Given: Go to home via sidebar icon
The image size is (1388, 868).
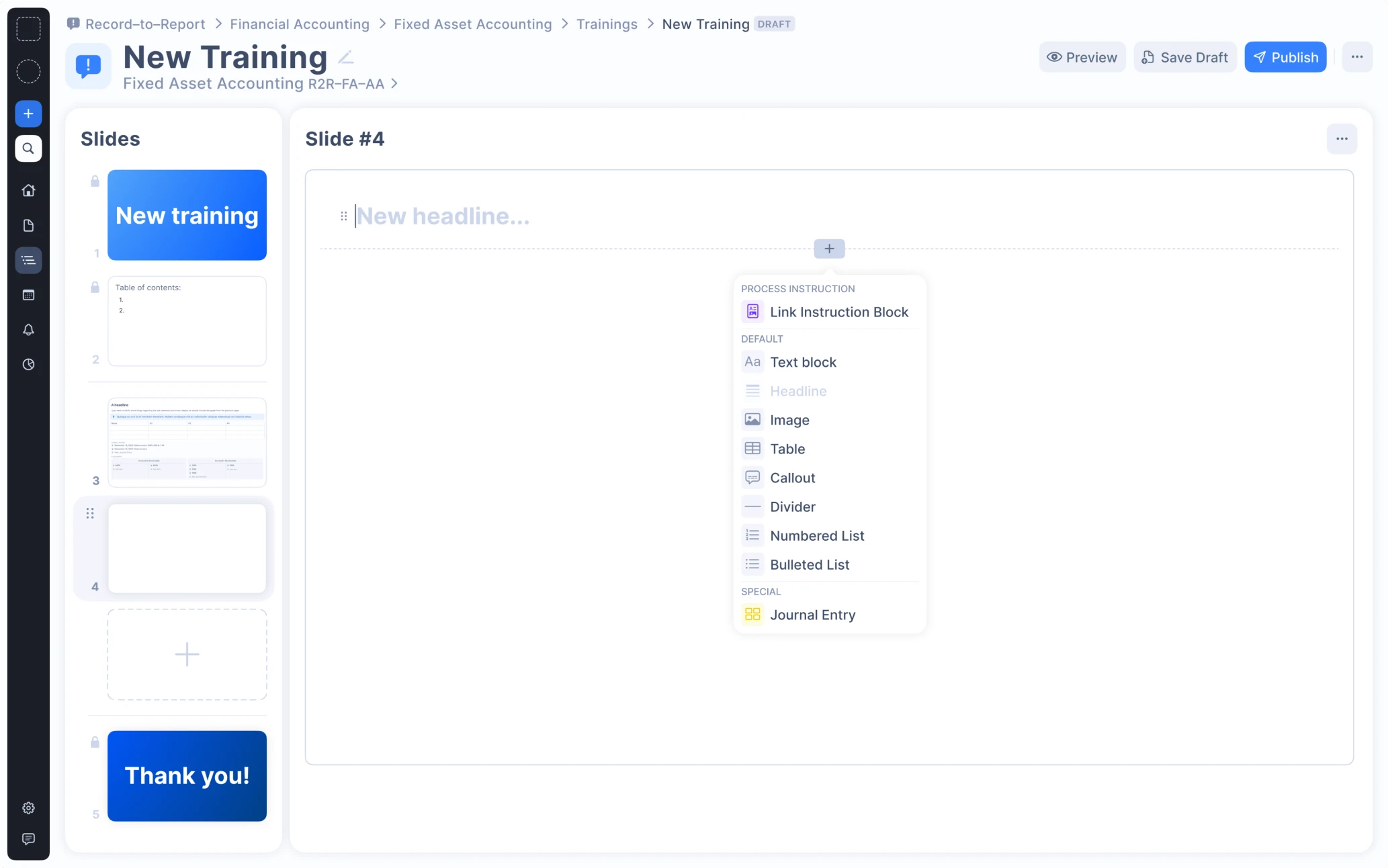Looking at the screenshot, I should click(28, 191).
